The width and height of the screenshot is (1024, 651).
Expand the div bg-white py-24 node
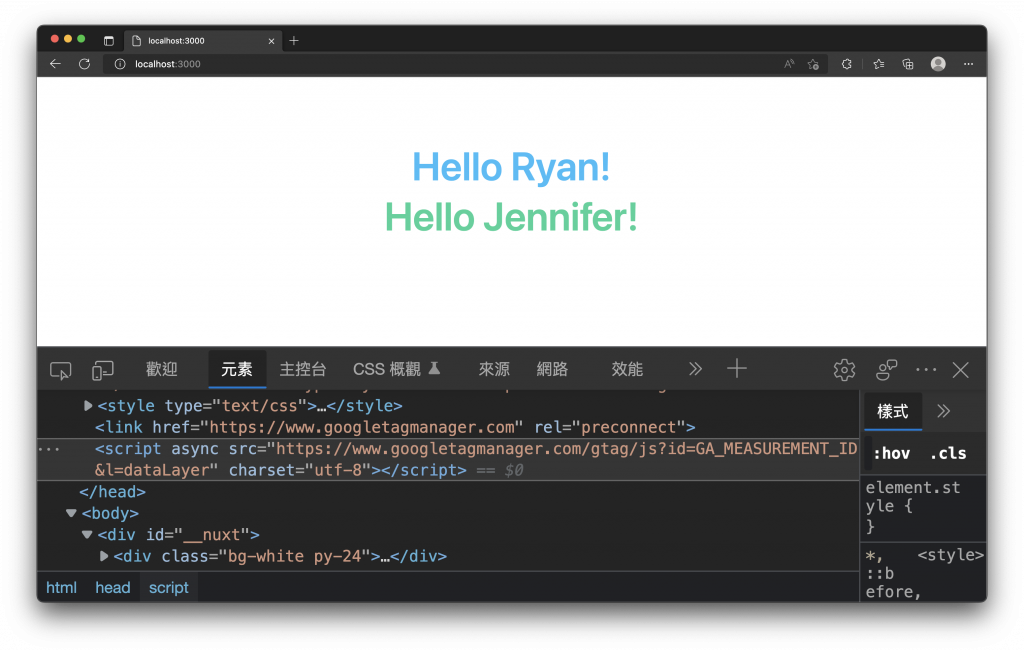click(x=104, y=556)
